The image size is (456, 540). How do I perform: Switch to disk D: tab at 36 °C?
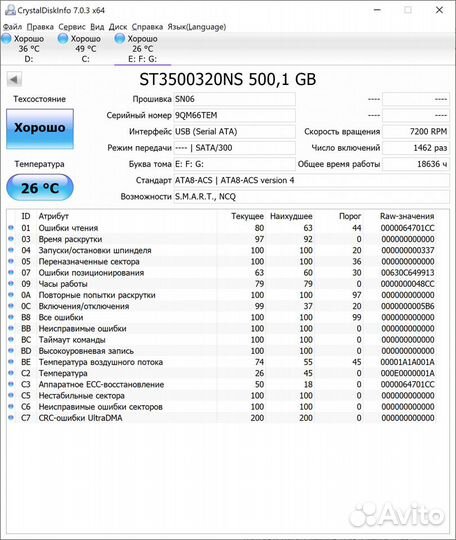[x=29, y=49]
